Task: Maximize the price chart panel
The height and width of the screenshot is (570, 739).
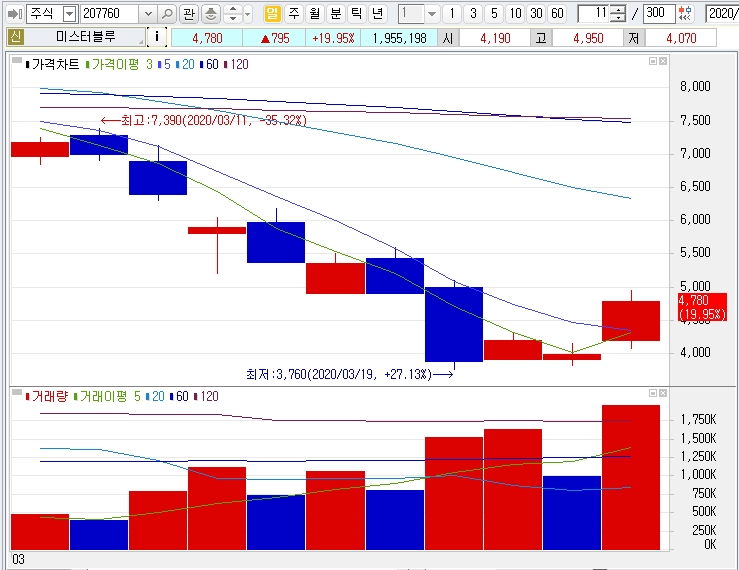Action: point(653,61)
